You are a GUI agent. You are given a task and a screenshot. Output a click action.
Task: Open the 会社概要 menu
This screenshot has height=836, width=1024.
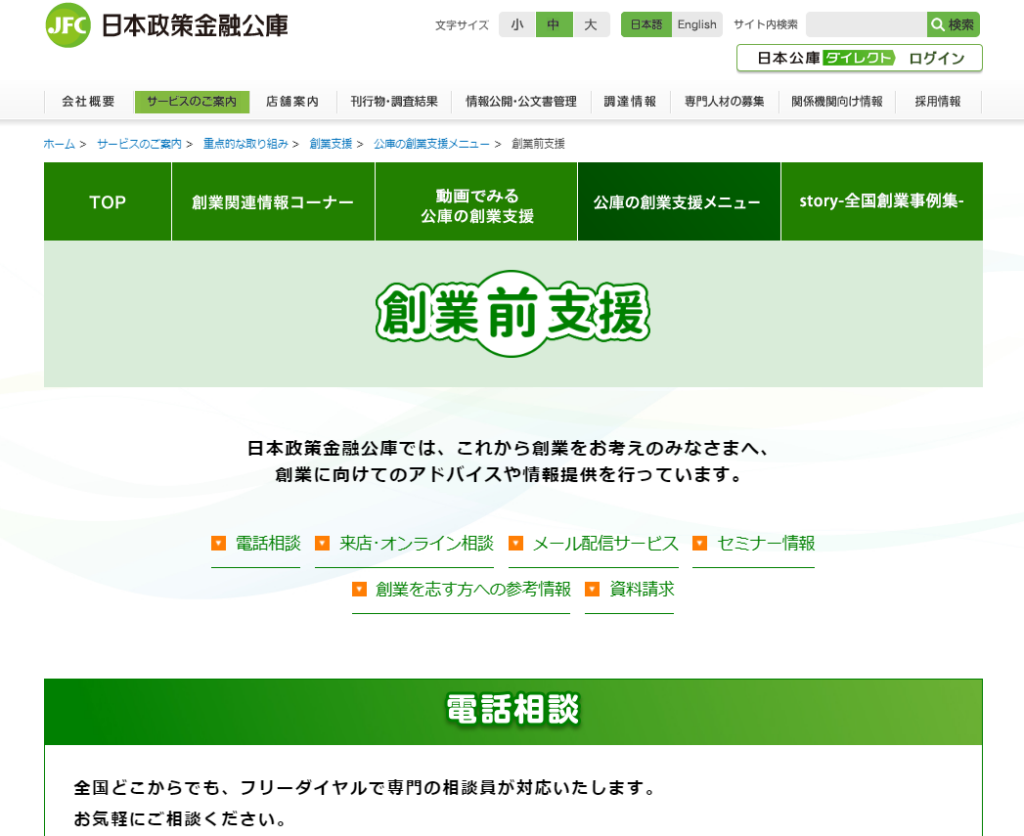88,102
